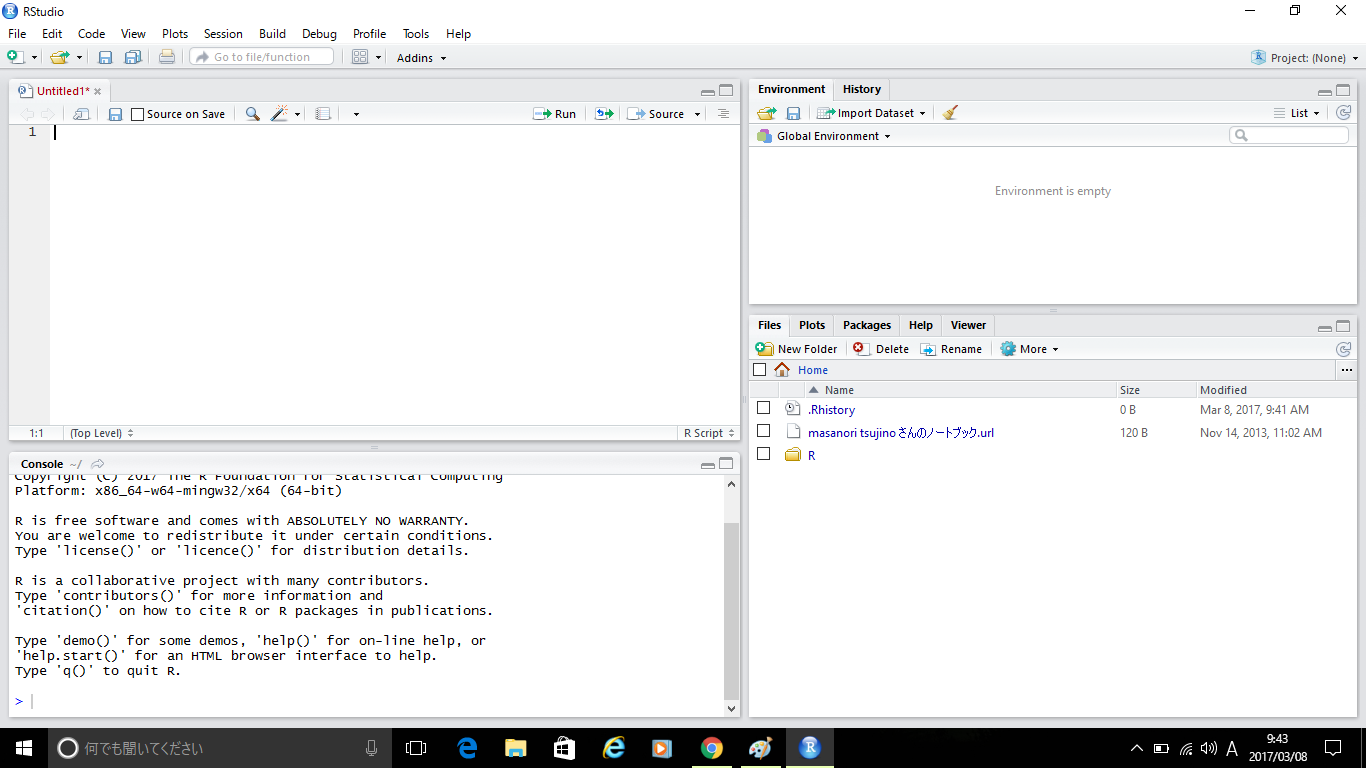The width and height of the screenshot is (1366, 768).
Task: Load a workspace in the Environment pane
Action: (767, 113)
